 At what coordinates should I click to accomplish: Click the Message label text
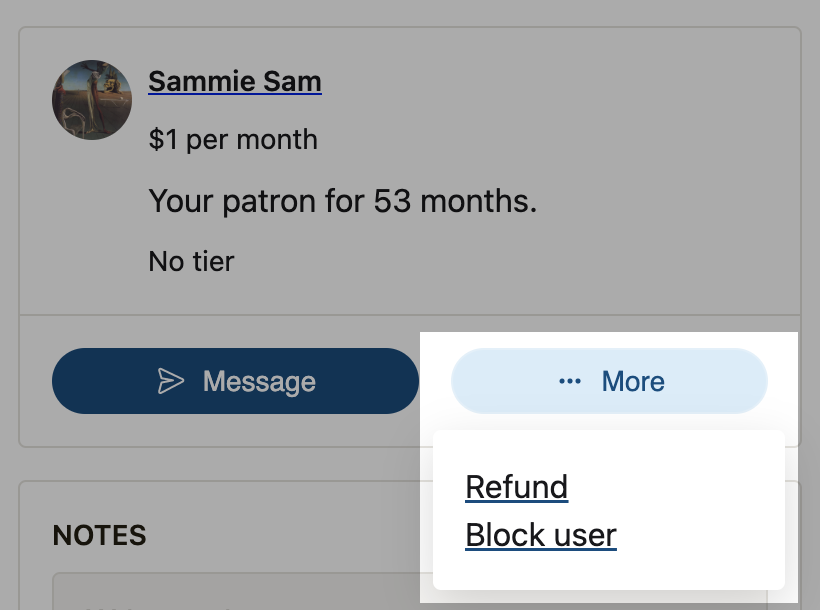[x=259, y=381]
